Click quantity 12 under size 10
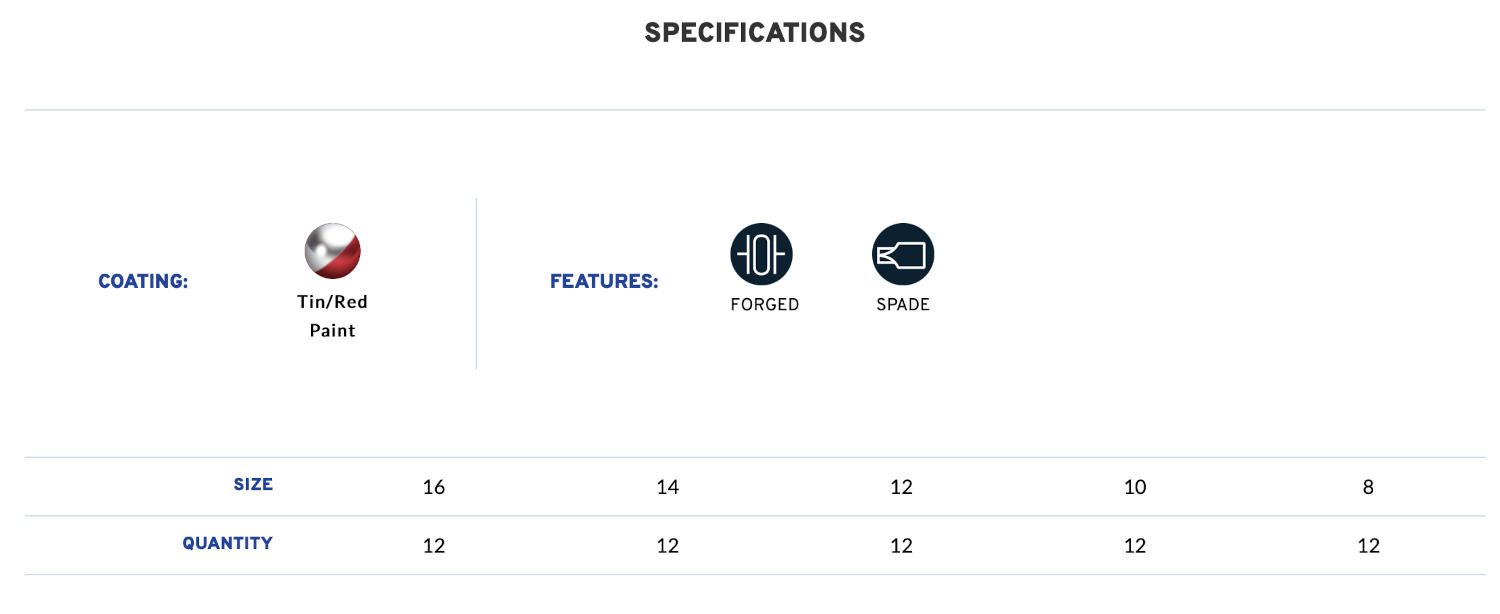This screenshot has height=614, width=1500. point(1135,546)
